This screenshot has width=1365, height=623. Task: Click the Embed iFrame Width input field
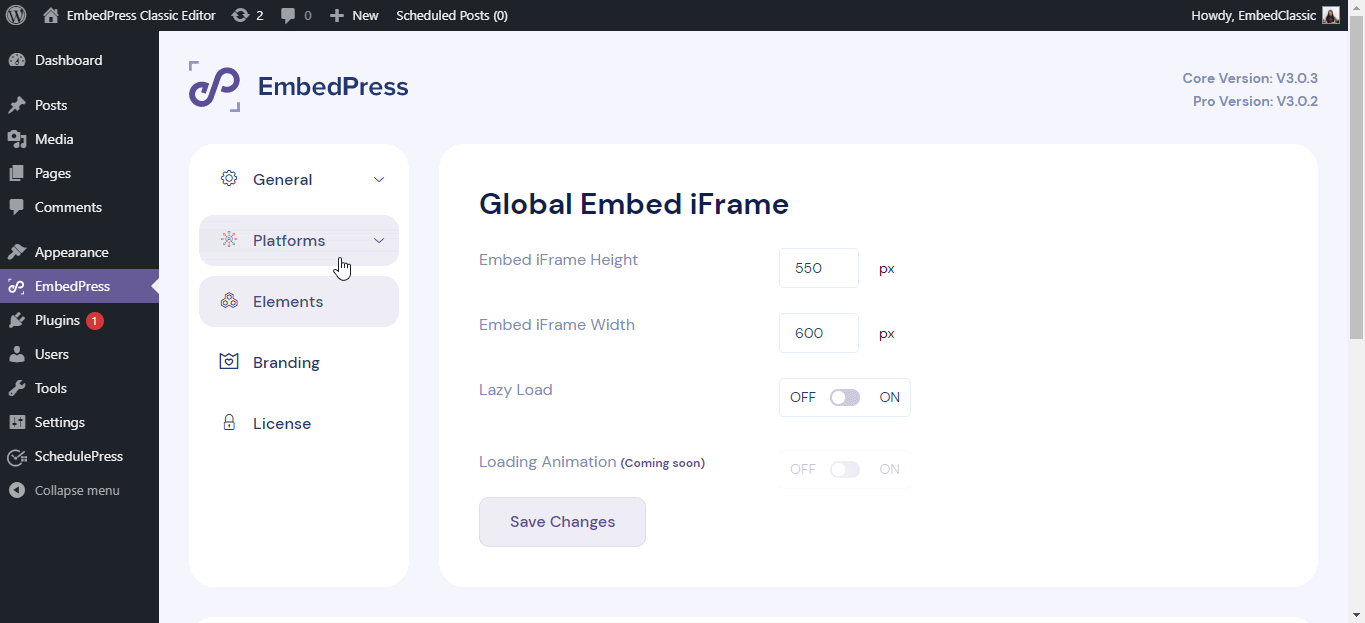[819, 333]
